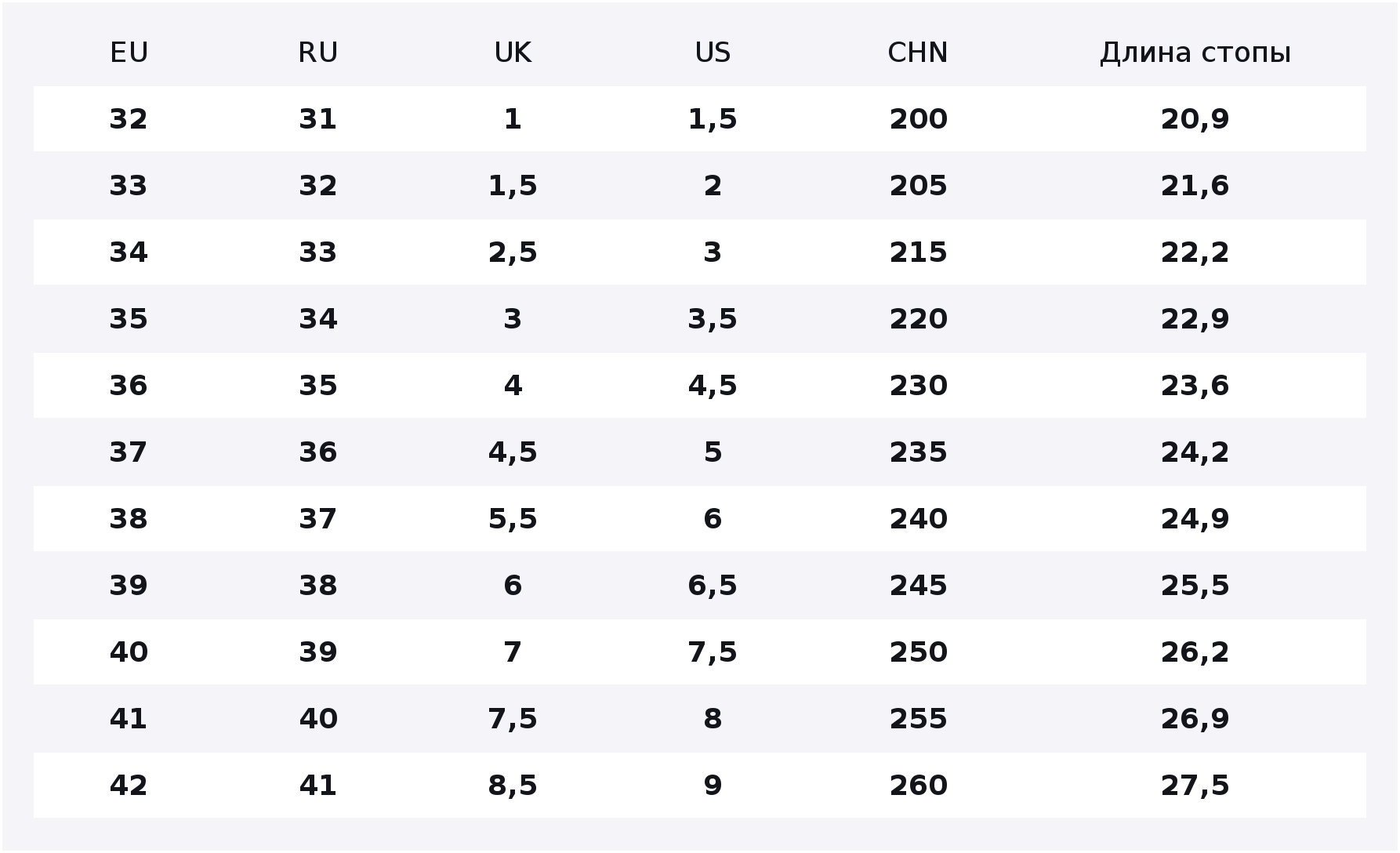Select the UK column header
The width and height of the screenshot is (1400, 853).
coord(513,53)
